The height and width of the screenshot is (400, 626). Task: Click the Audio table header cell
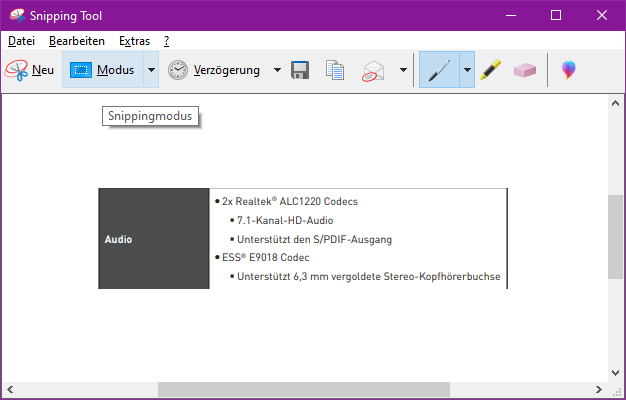click(154, 239)
